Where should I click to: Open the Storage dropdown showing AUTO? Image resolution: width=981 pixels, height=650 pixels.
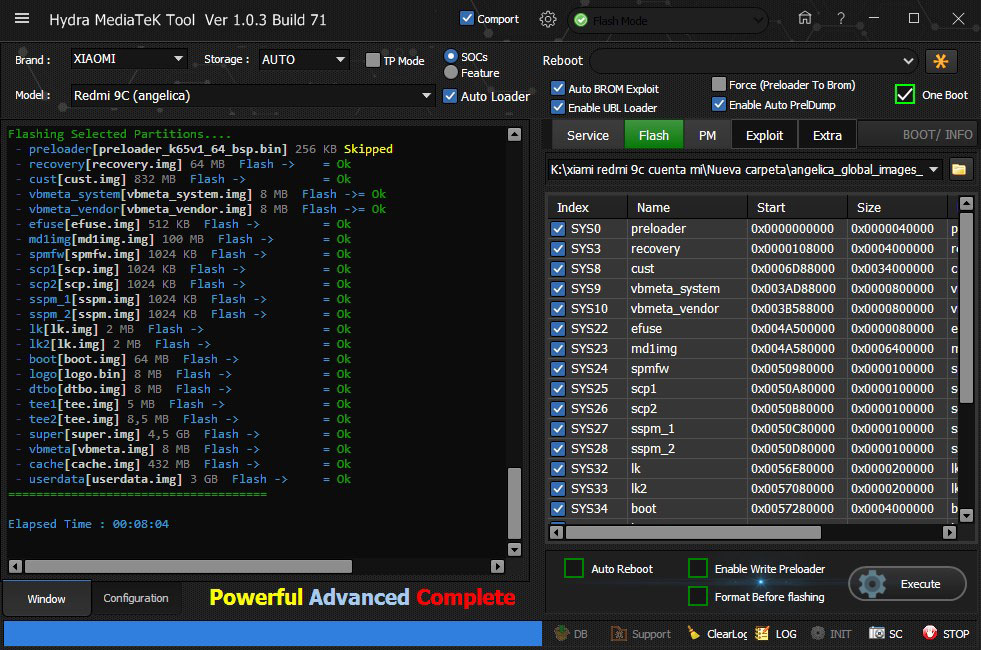tap(303, 59)
